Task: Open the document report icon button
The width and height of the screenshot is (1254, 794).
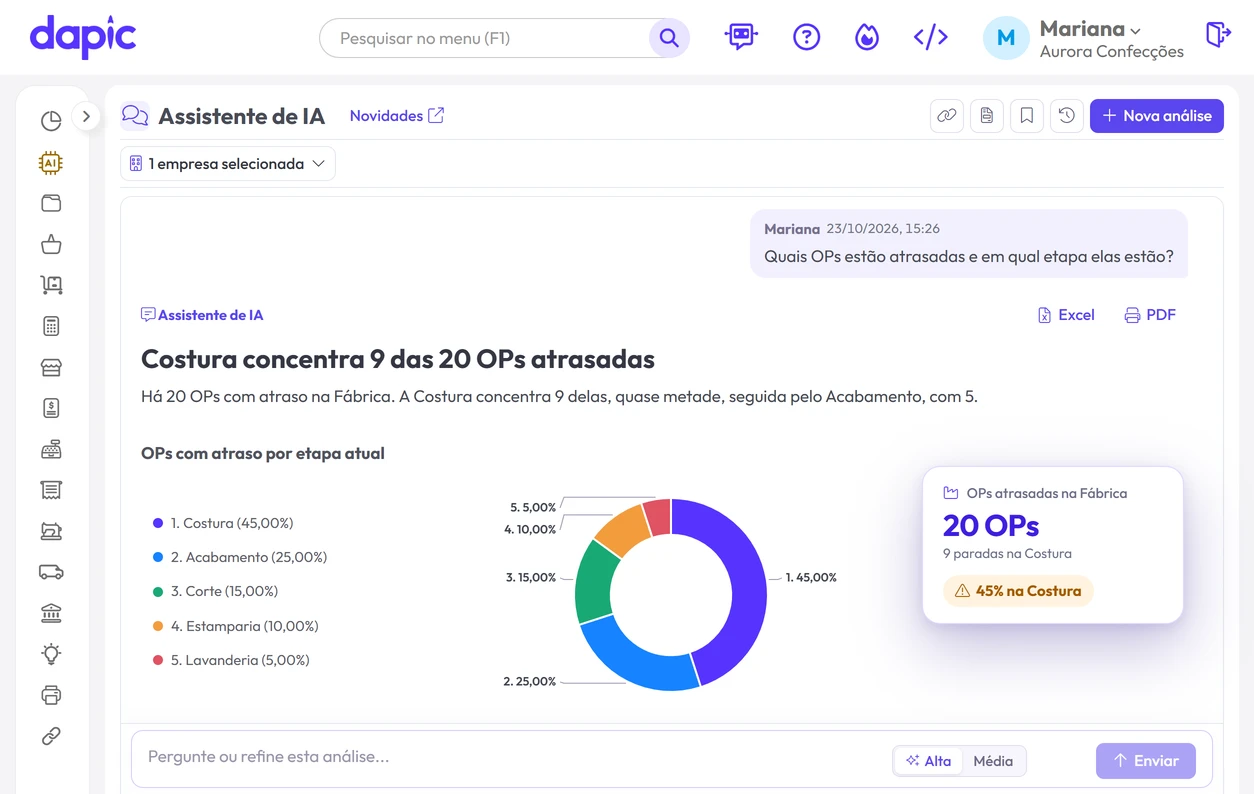Action: [987, 116]
